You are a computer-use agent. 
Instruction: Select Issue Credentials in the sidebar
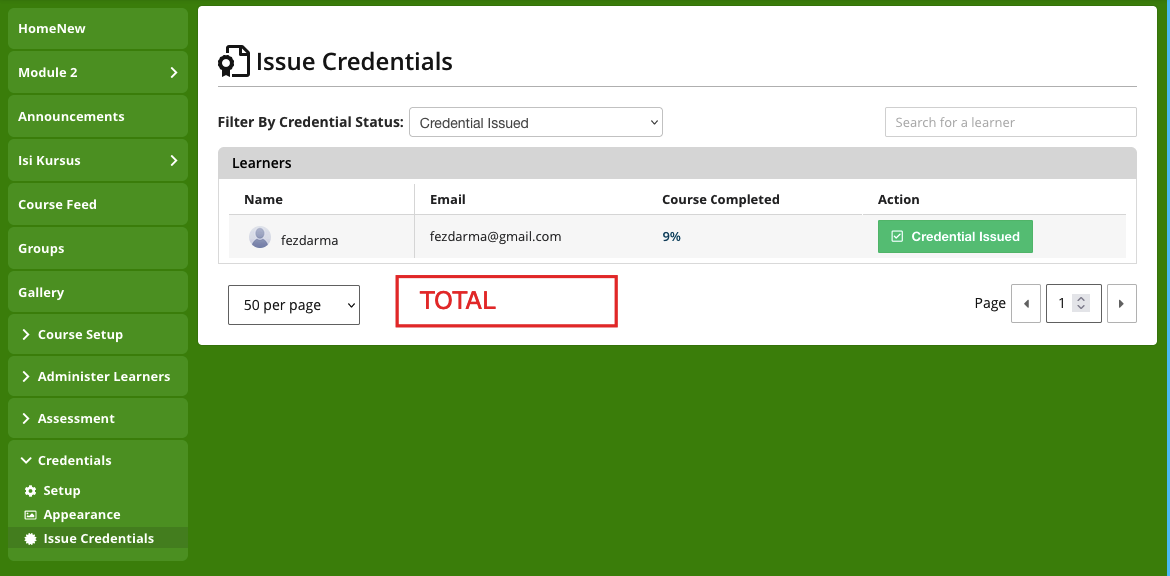pos(98,539)
